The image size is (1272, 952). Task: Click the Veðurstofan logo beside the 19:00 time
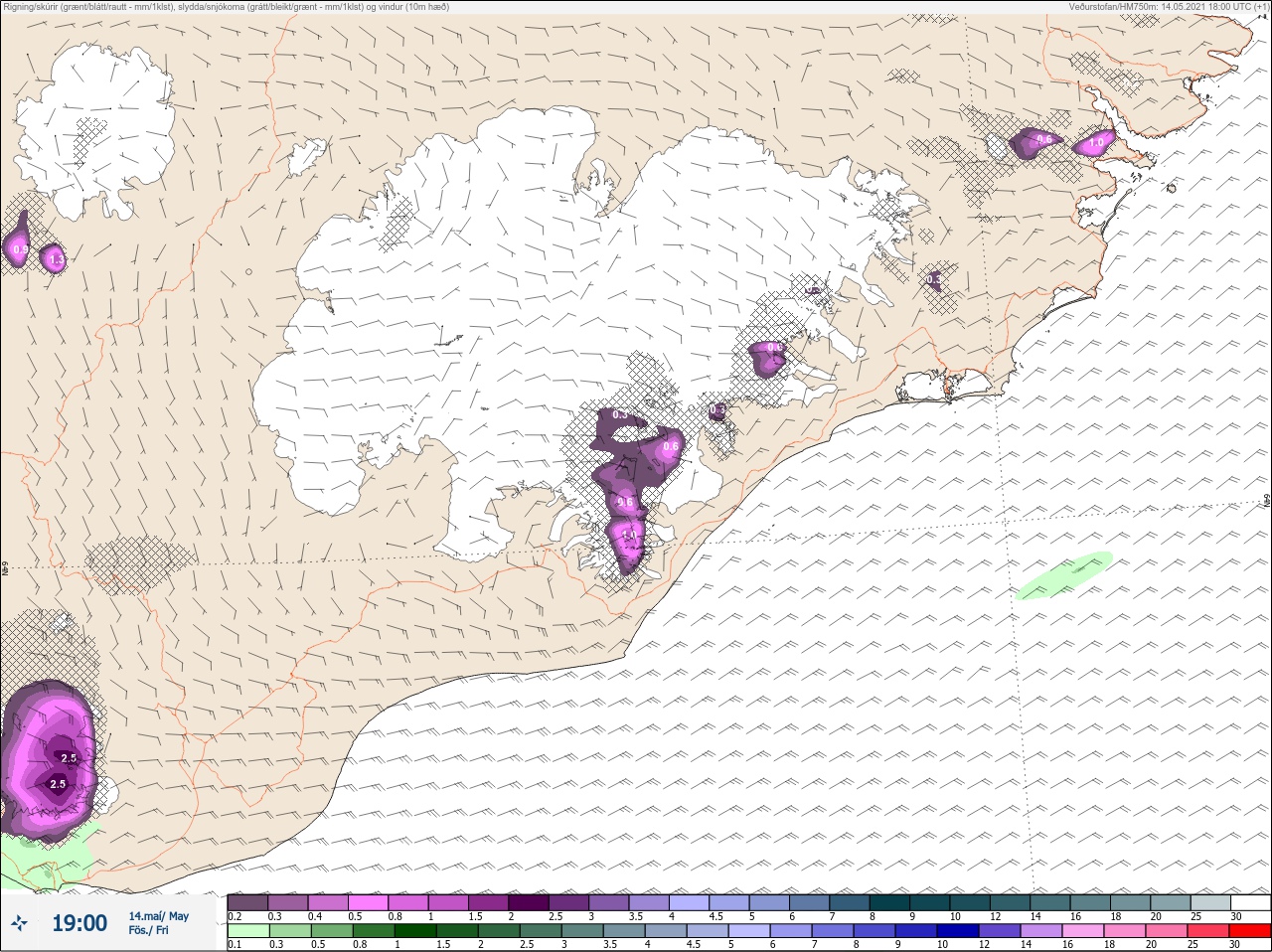[20, 923]
